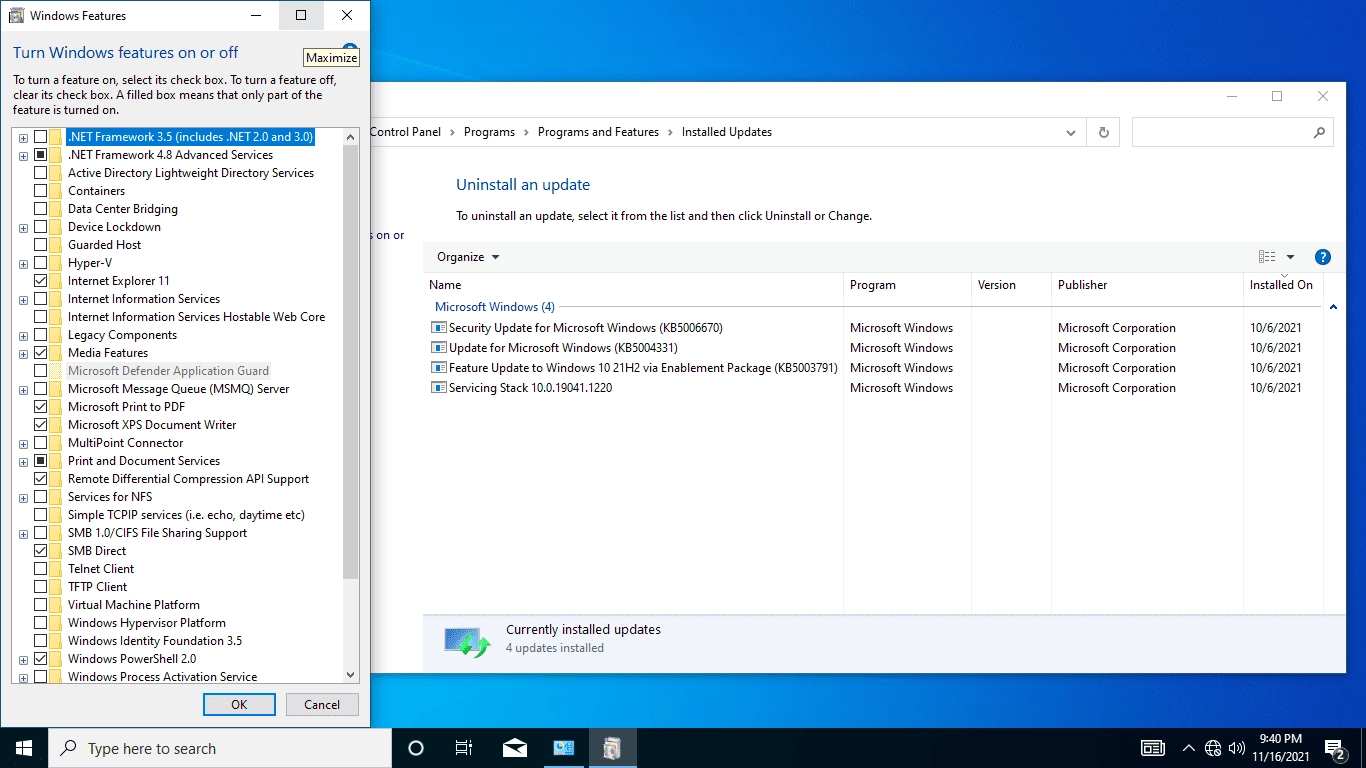Click the Currently installed updates icon
This screenshot has width=1366, height=768.
(x=467, y=641)
